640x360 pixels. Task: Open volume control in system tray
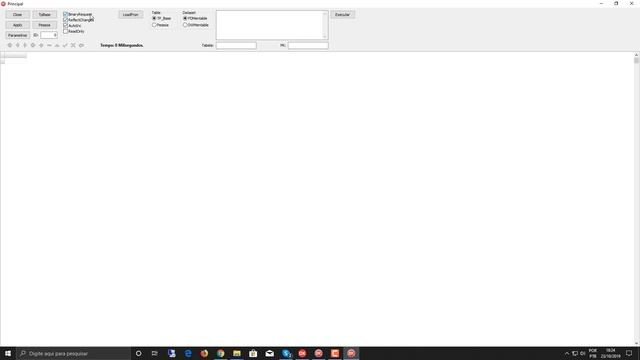click(x=582, y=353)
